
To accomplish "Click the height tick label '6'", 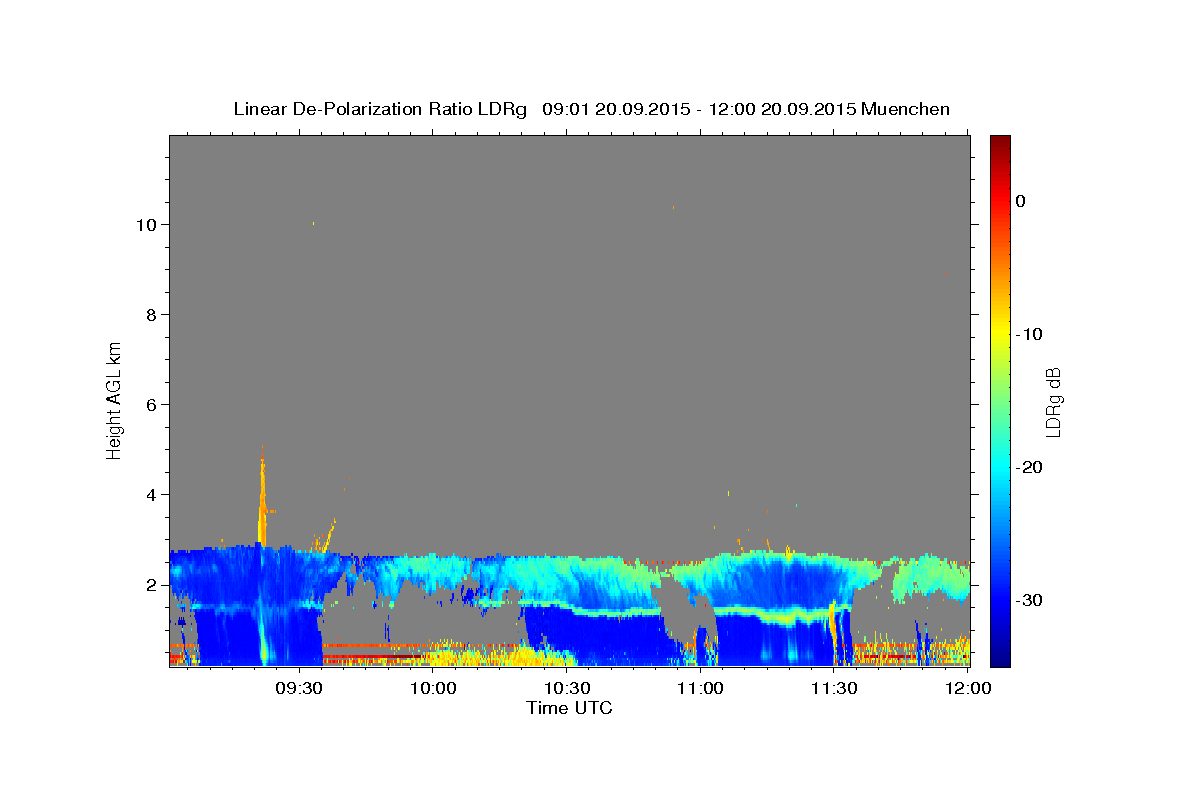I will tap(153, 405).
